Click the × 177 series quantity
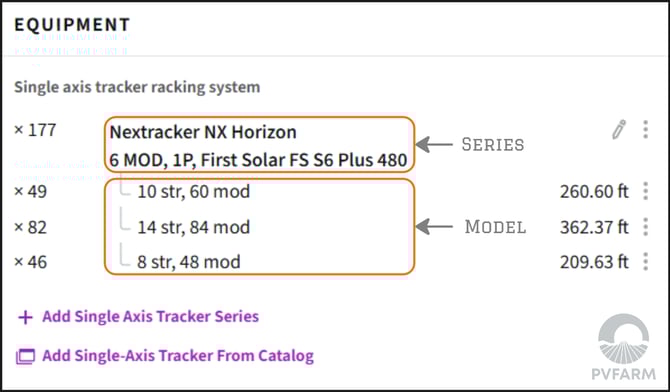This screenshot has height=392, width=670. (35, 130)
